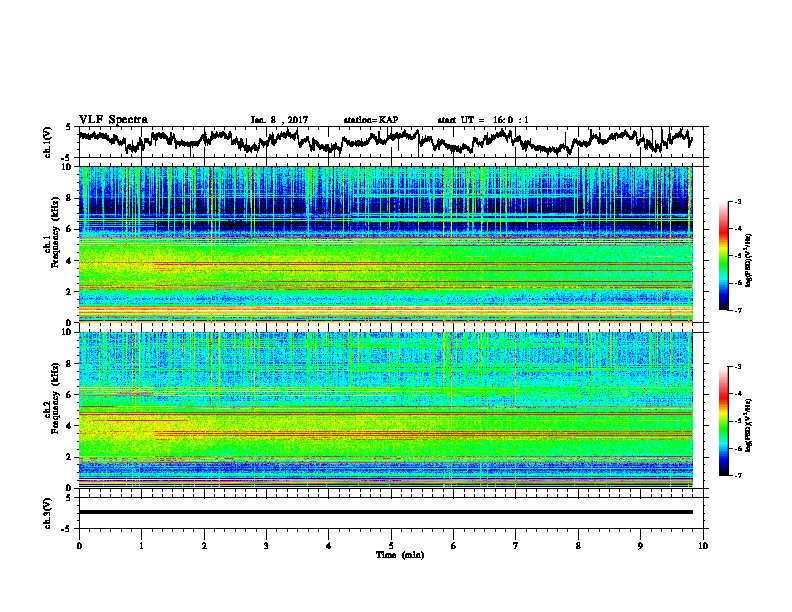792x612 pixels.
Task: Click the time axis tick label "5"
Action: [x=391, y=546]
